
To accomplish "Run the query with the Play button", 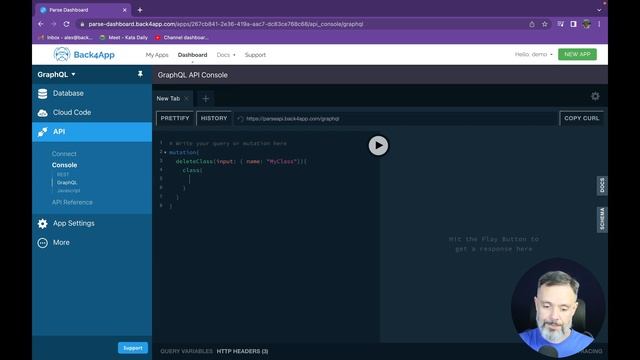I will tap(378, 146).
